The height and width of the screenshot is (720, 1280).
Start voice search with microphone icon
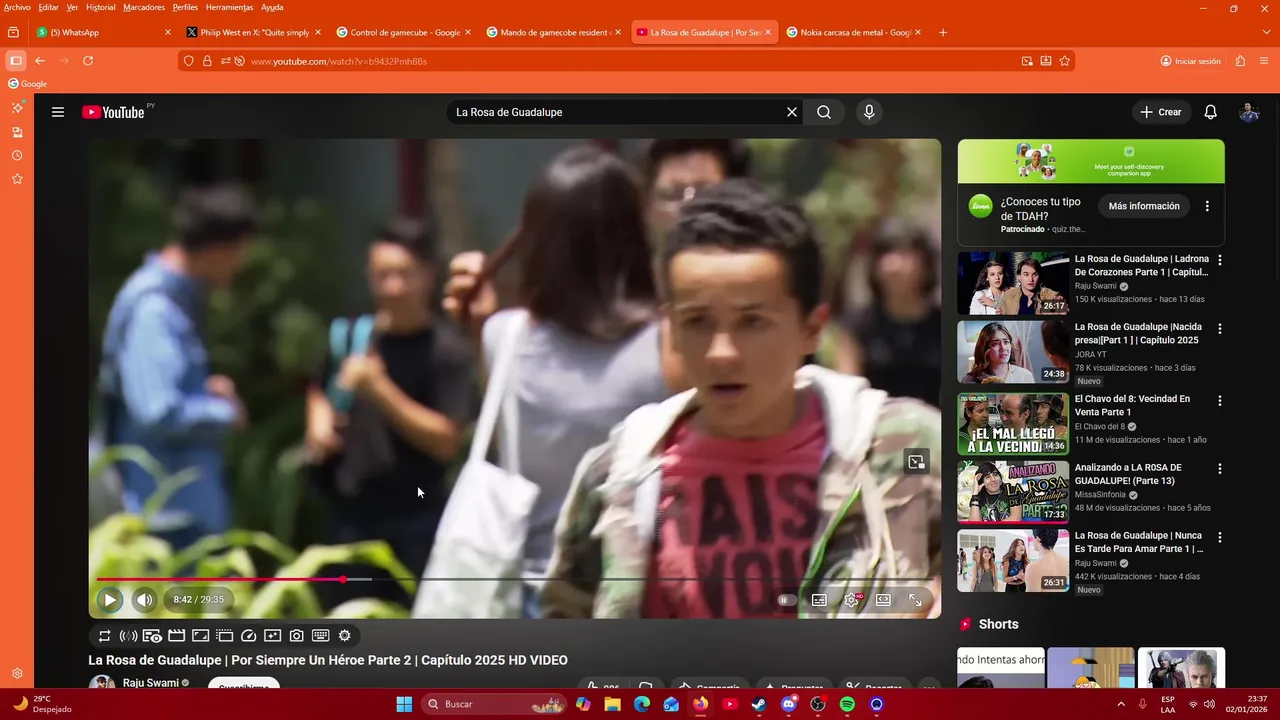pos(869,112)
